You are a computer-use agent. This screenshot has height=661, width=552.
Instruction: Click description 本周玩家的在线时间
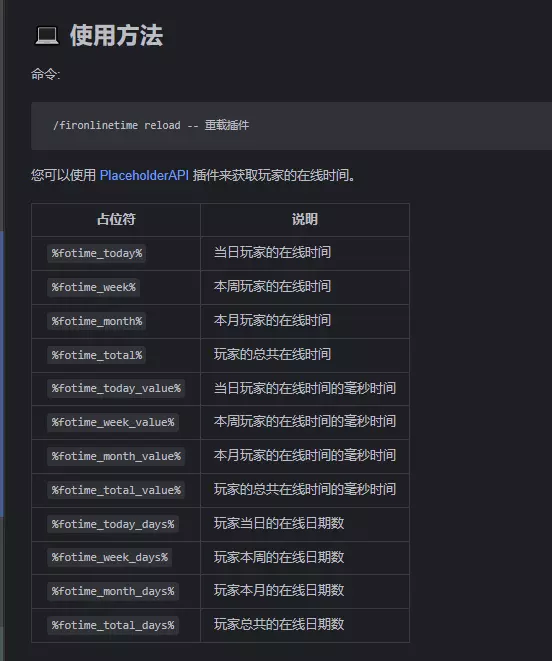coord(272,287)
